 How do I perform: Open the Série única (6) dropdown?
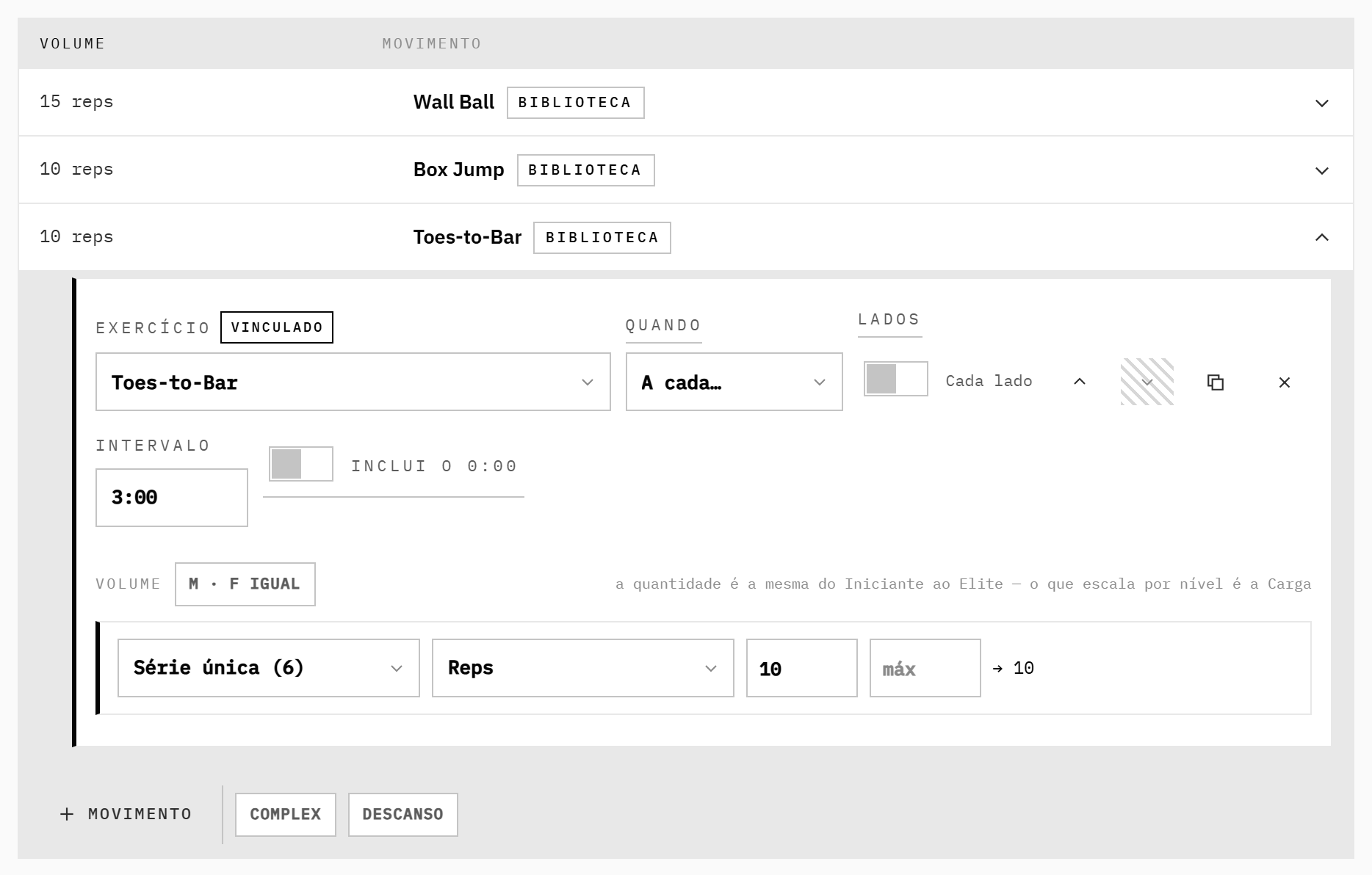point(269,668)
